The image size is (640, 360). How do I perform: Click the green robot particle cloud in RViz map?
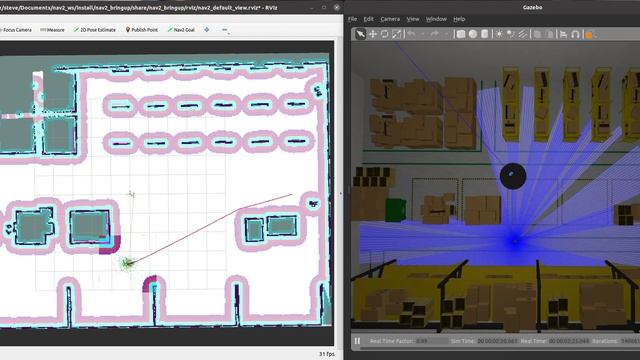[128, 263]
